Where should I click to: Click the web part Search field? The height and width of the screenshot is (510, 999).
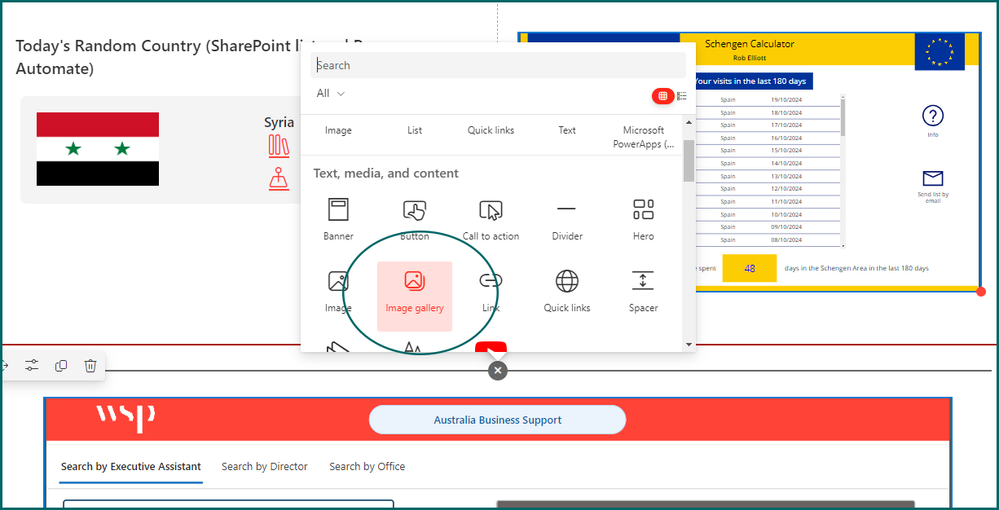[x=498, y=65]
